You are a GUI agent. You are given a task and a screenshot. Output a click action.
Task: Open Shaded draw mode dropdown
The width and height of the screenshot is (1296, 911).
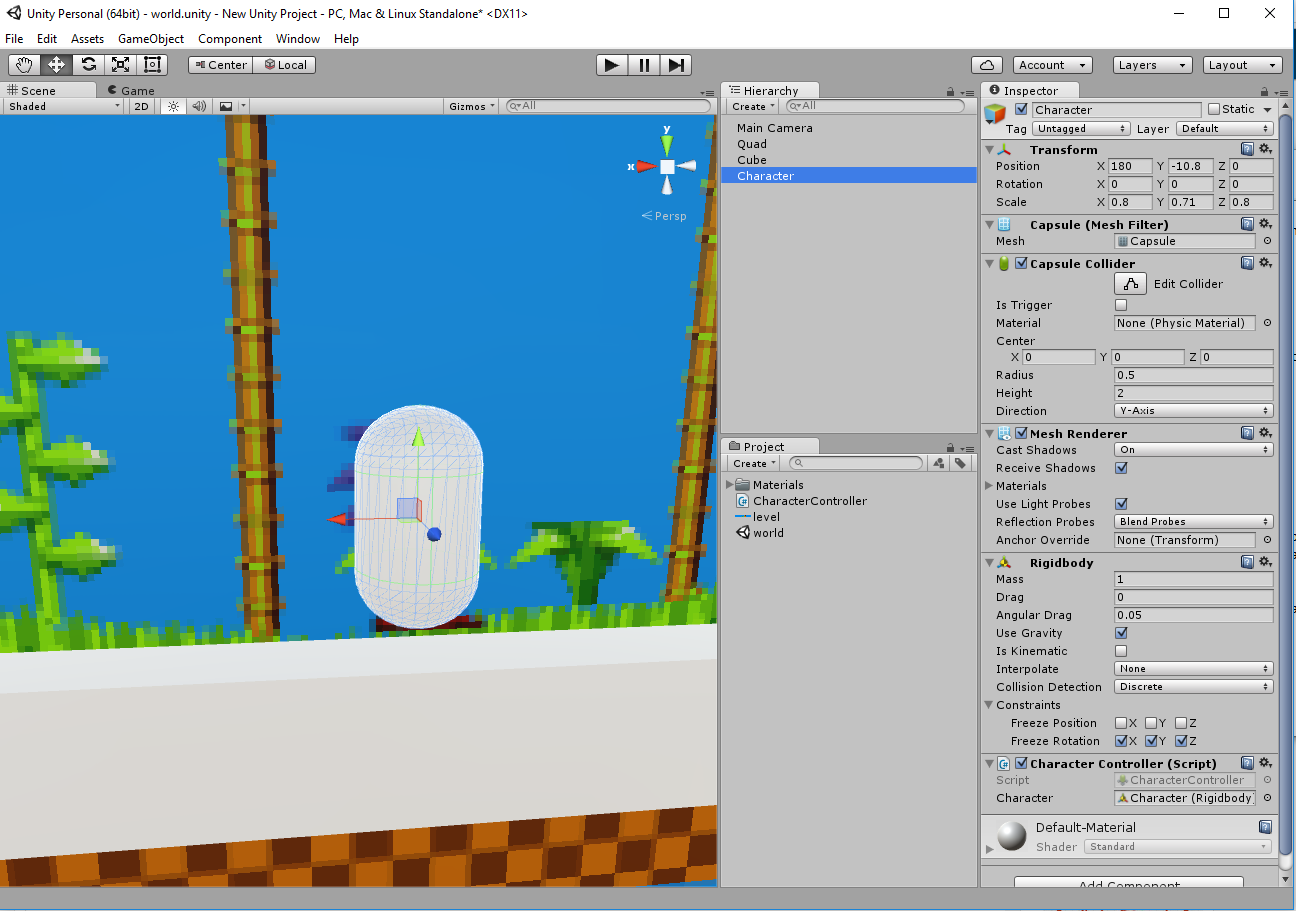(x=63, y=106)
